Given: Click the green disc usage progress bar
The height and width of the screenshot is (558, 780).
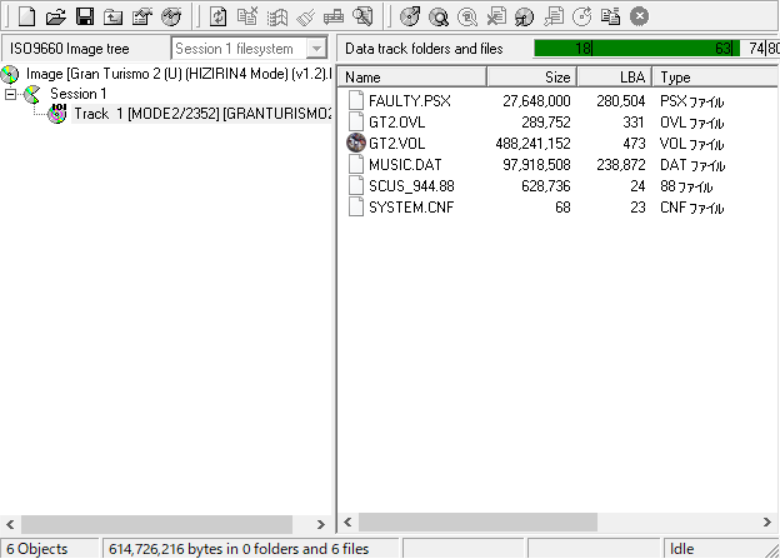Looking at the screenshot, I should [637, 48].
